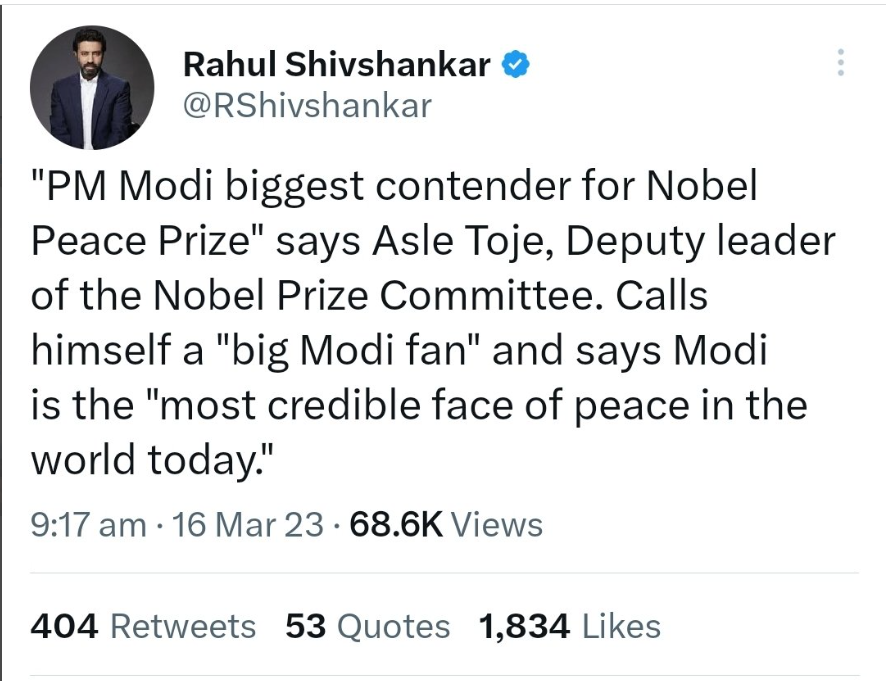Screen dimensions: 886x681
Task: Click the quoted phrase big Modi fan
Action: coord(349,350)
